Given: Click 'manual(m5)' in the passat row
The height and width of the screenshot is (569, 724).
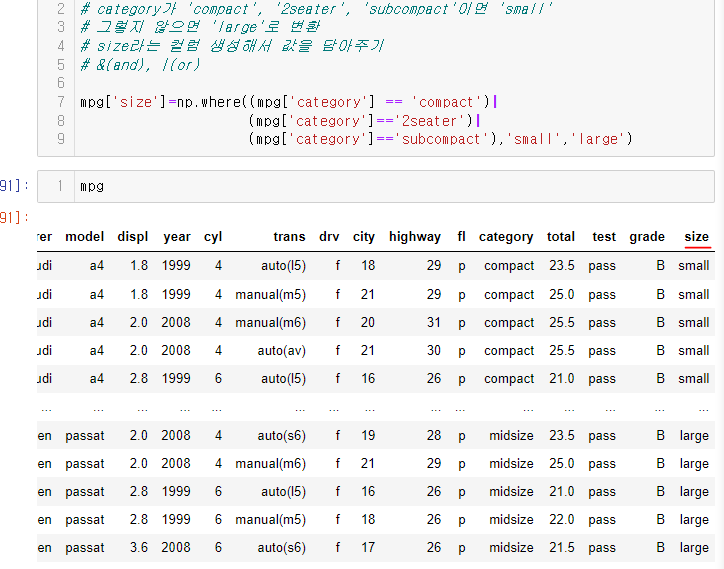Looking at the screenshot, I should [x=271, y=520].
